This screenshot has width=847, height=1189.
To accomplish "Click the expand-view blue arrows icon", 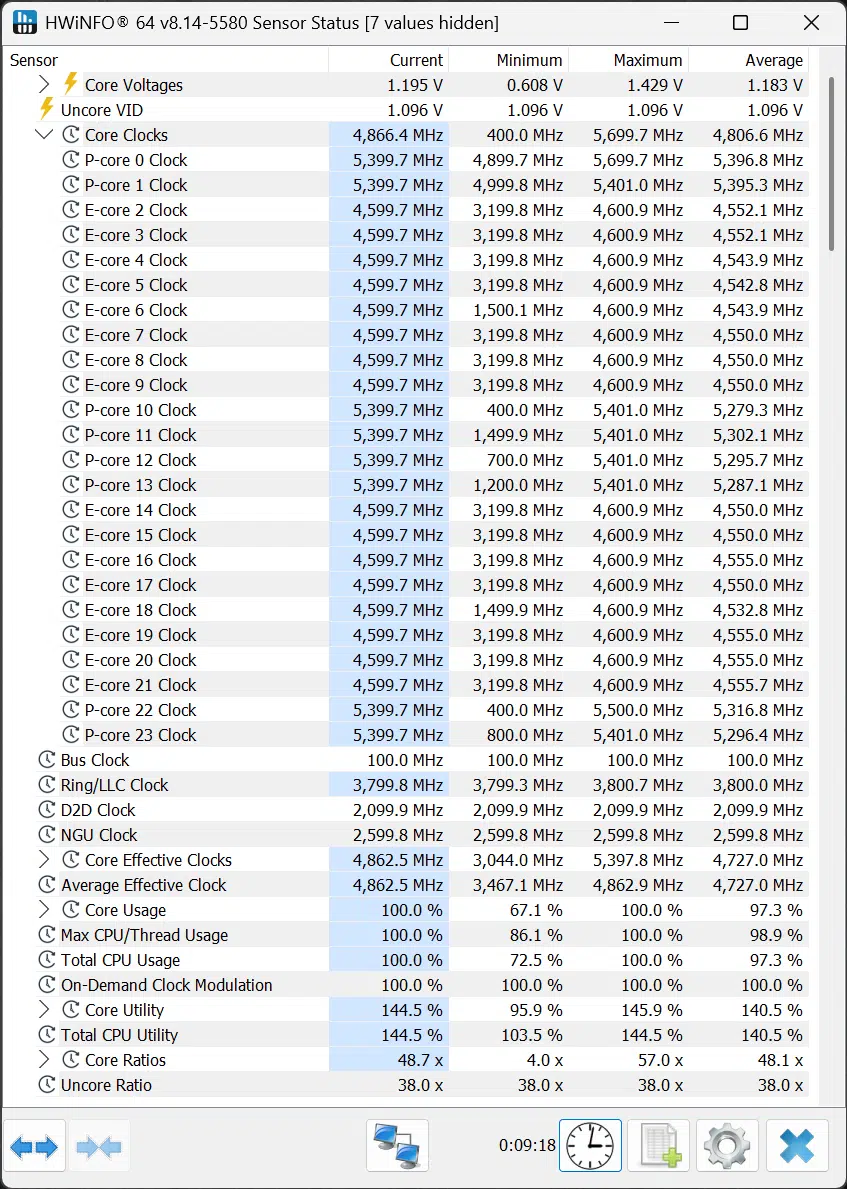I will pyautogui.click(x=35, y=1146).
